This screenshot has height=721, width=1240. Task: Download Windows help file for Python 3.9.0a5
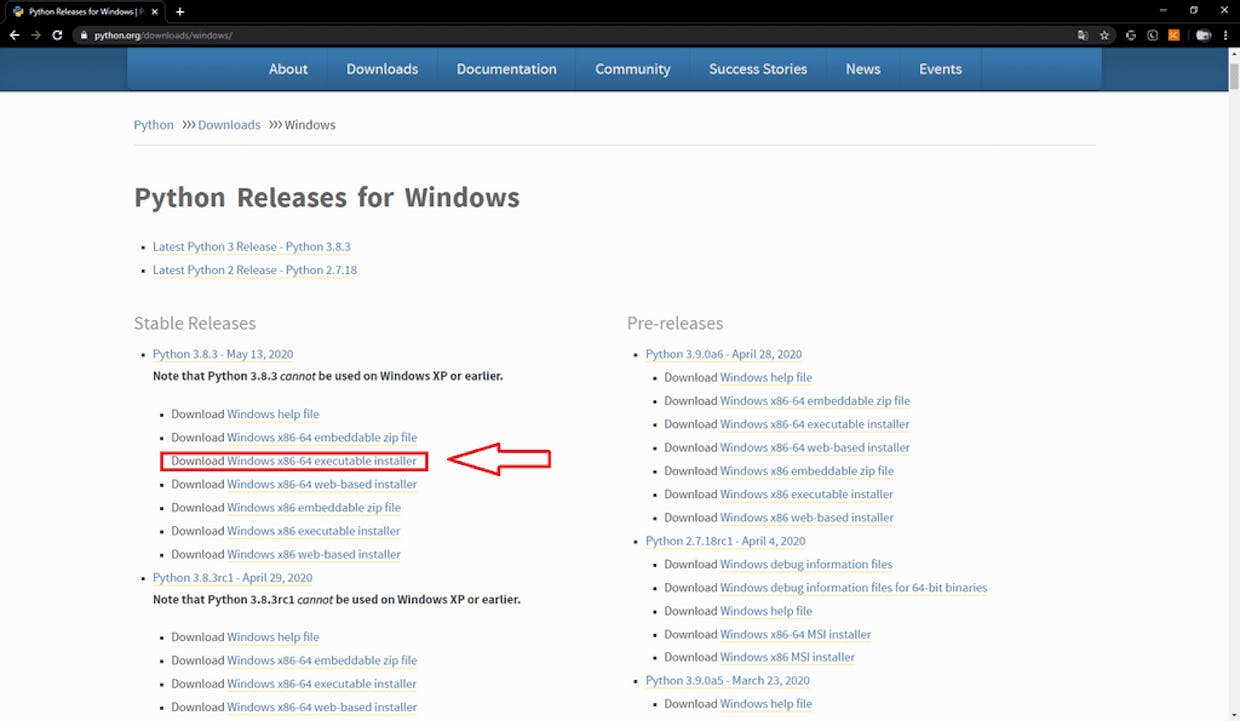pyautogui.click(x=766, y=704)
